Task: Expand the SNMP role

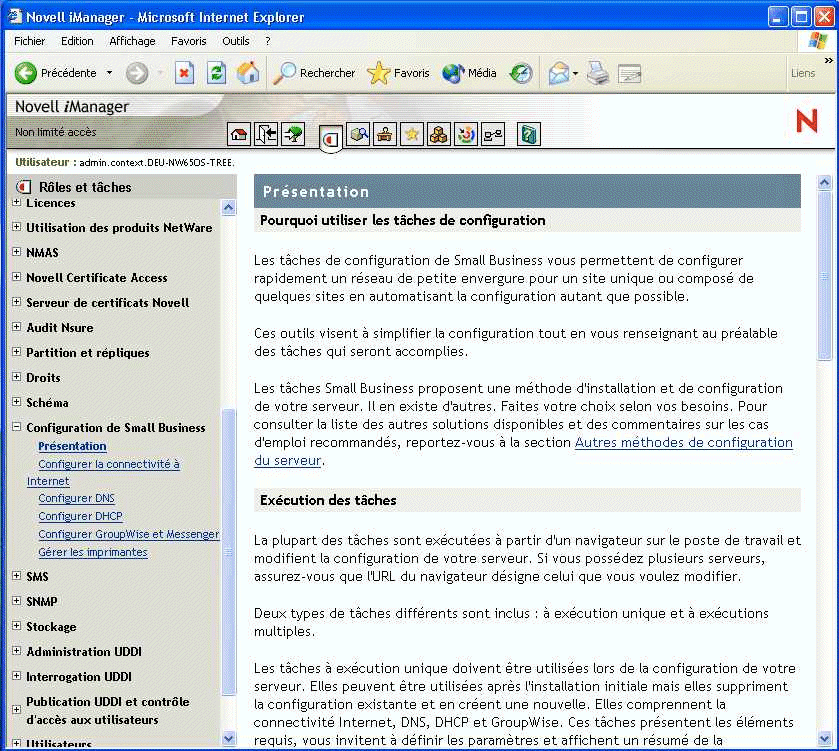Action: click(x=17, y=601)
